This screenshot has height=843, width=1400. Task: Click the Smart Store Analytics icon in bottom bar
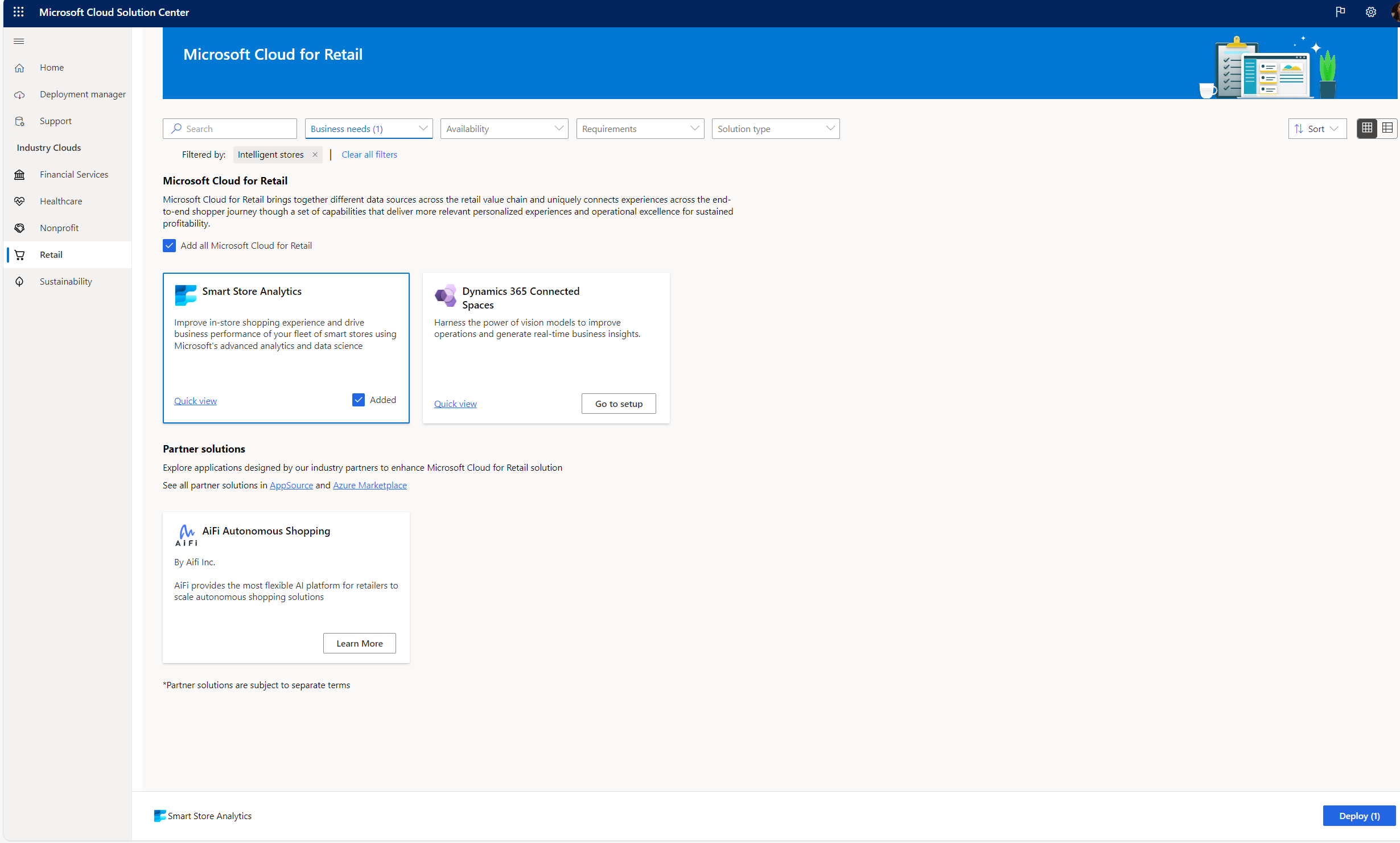(x=160, y=816)
